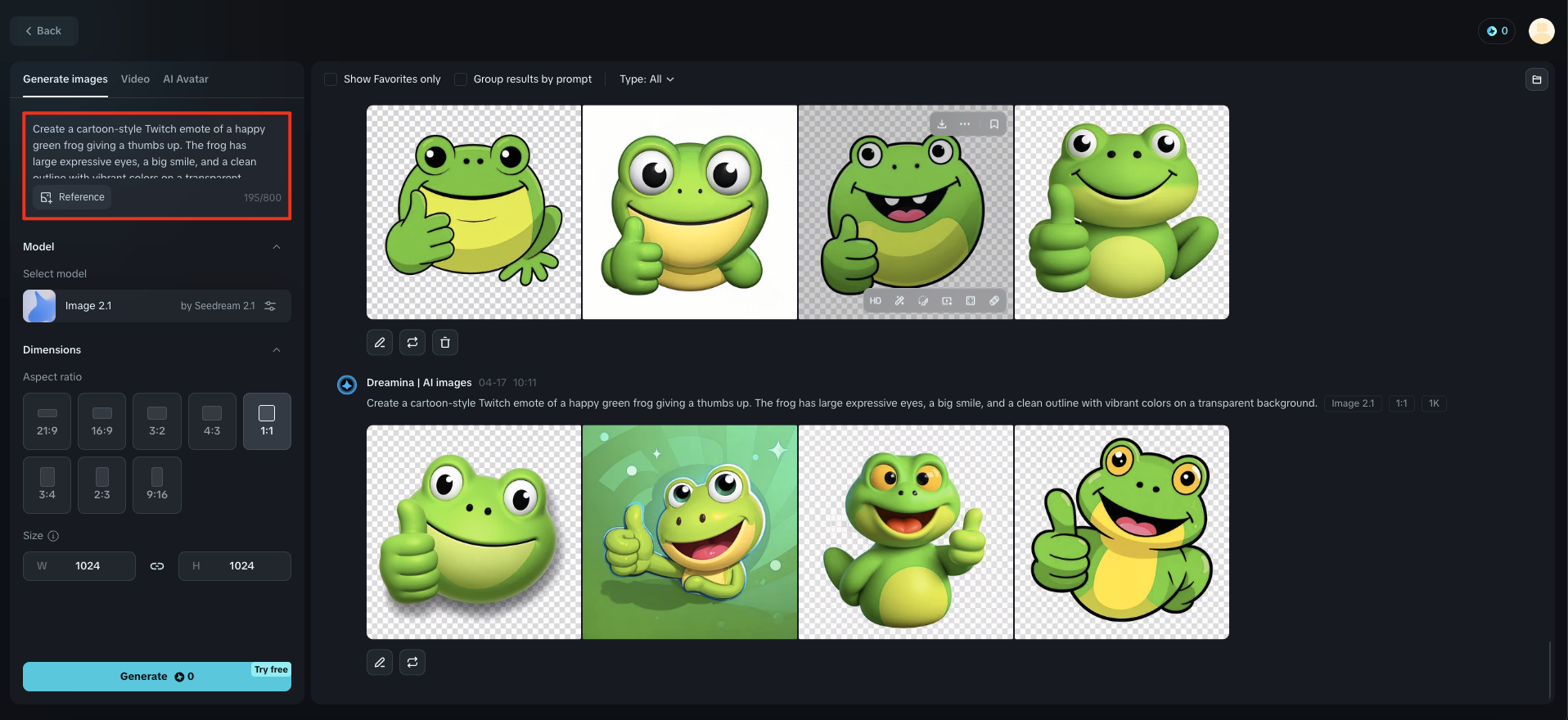Open the retouch magic wand tool
1568x720 pixels.
coord(899,301)
